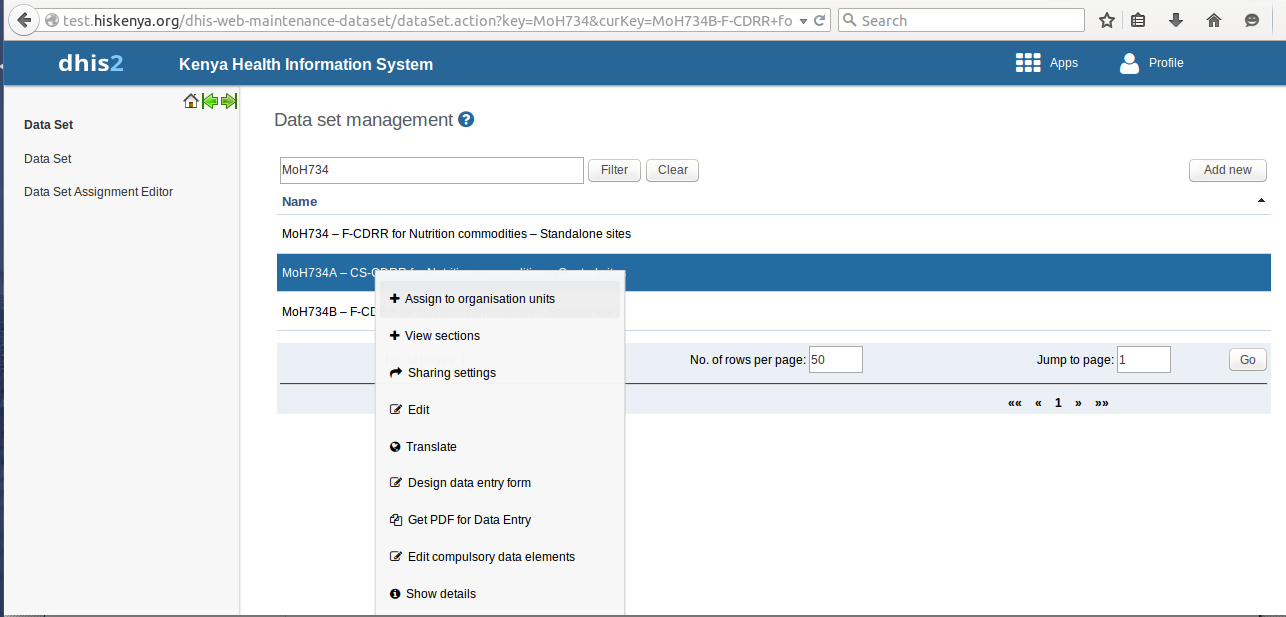The image size is (1286, 617).
Task: Click the rows per page input field
Action: 835,360
